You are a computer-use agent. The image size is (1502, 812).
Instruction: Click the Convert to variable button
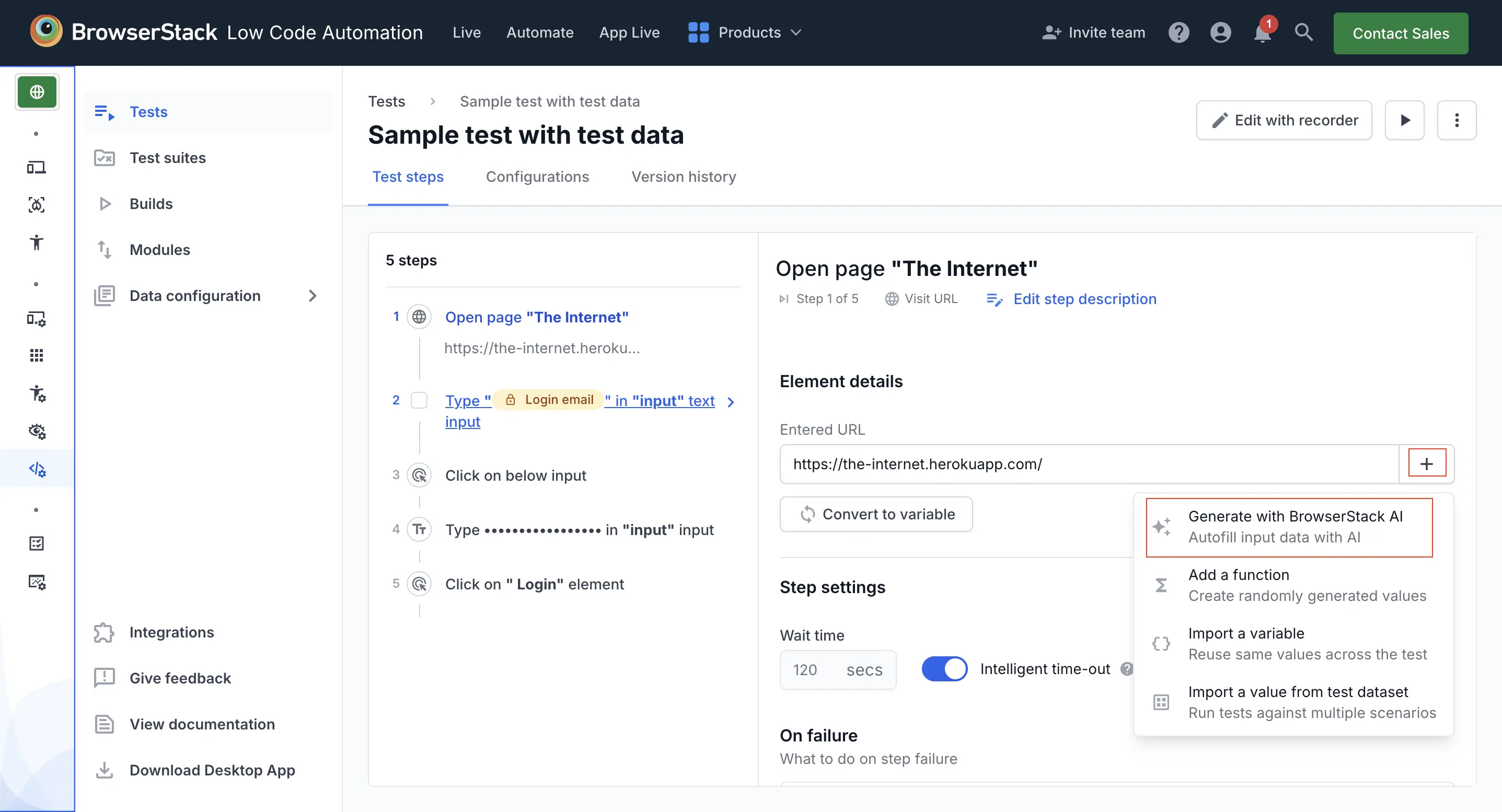coord(877,514)
